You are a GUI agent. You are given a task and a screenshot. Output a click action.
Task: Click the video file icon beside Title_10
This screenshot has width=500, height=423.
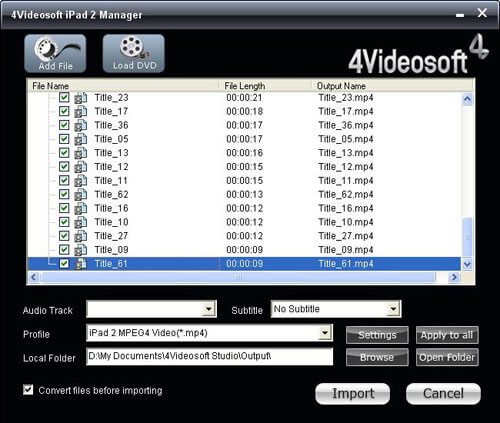point(80,222)
